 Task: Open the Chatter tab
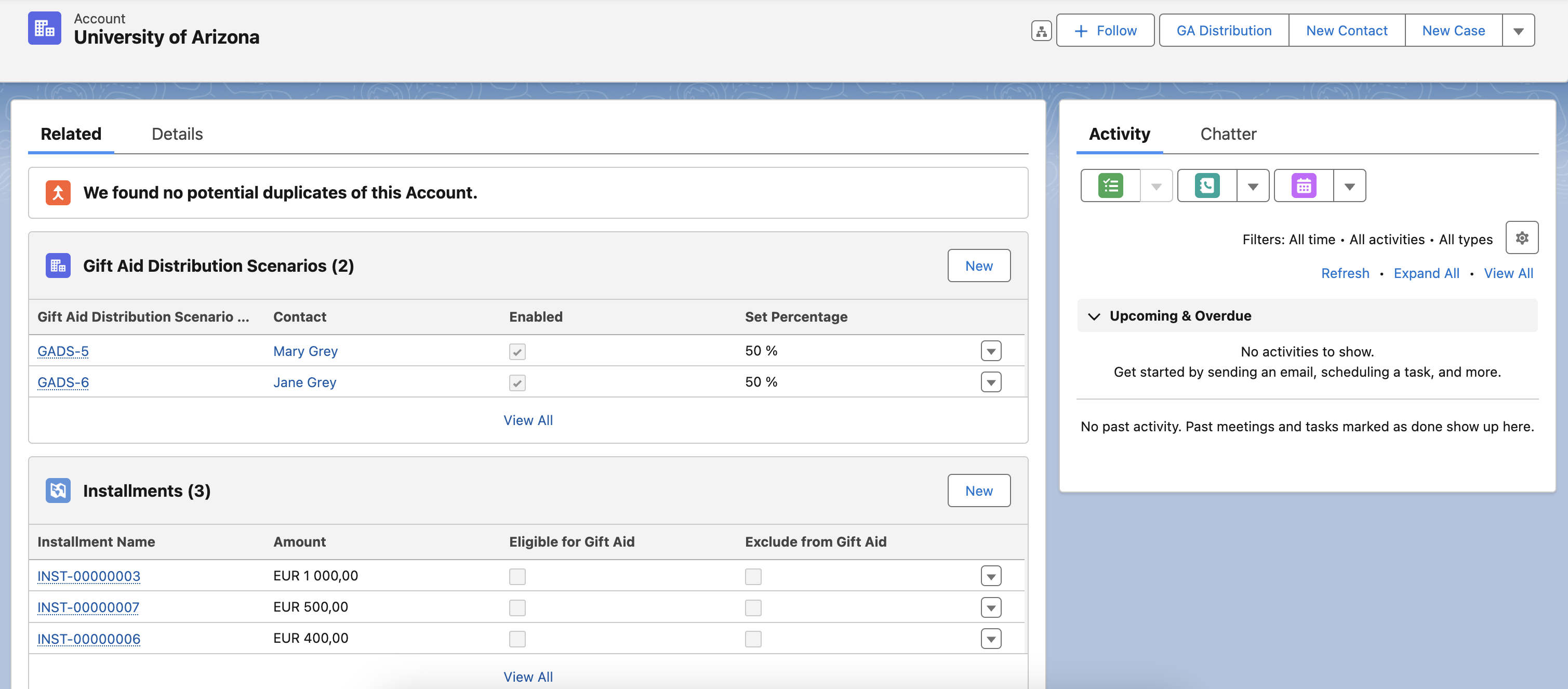1228,134
